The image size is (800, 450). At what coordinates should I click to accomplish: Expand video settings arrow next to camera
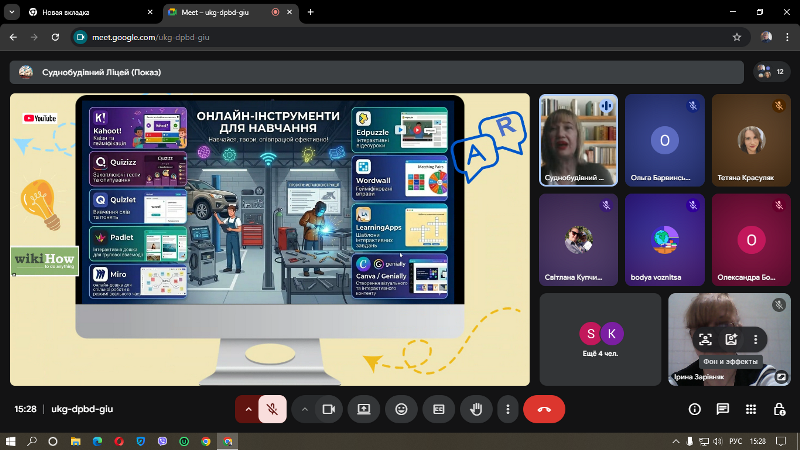pos(305,409)
